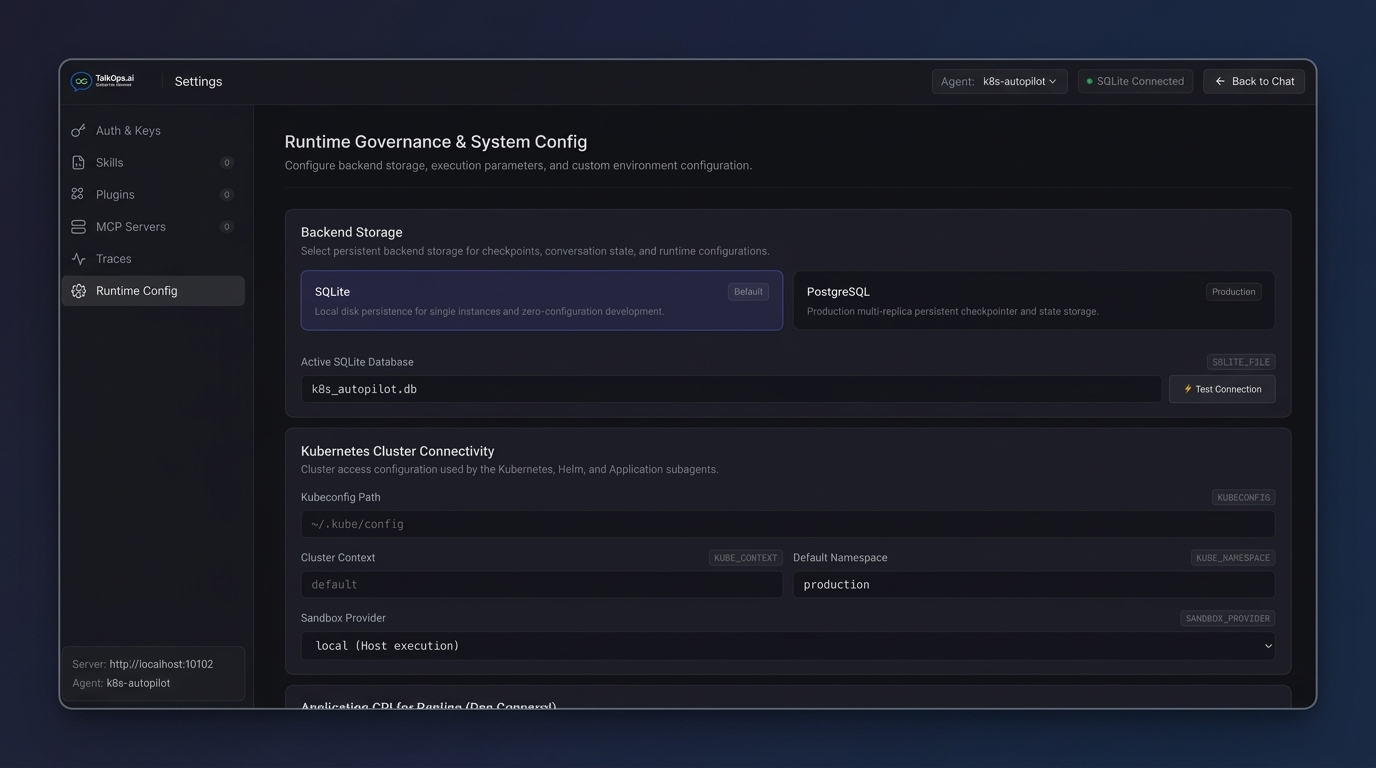This screenshot has width=1376, height=768.
Task: Click the Default badge on SQLite card
Action: (x=748, y=292)
